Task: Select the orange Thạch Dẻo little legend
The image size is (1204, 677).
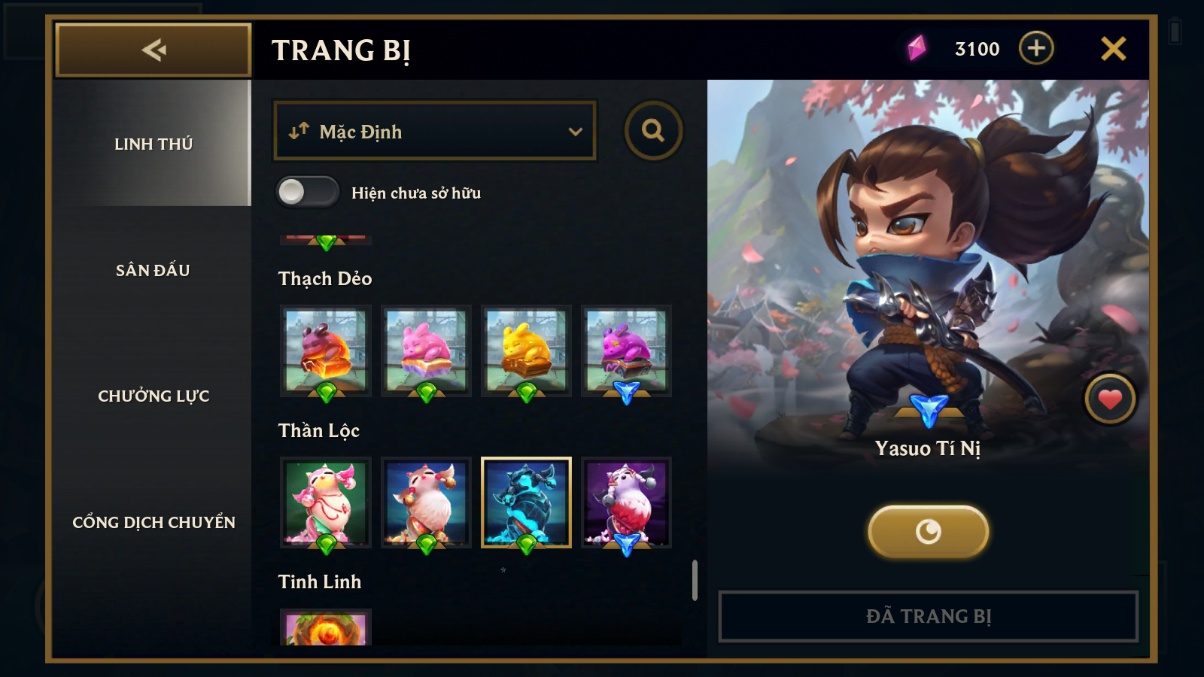Action: coord(326,351)
